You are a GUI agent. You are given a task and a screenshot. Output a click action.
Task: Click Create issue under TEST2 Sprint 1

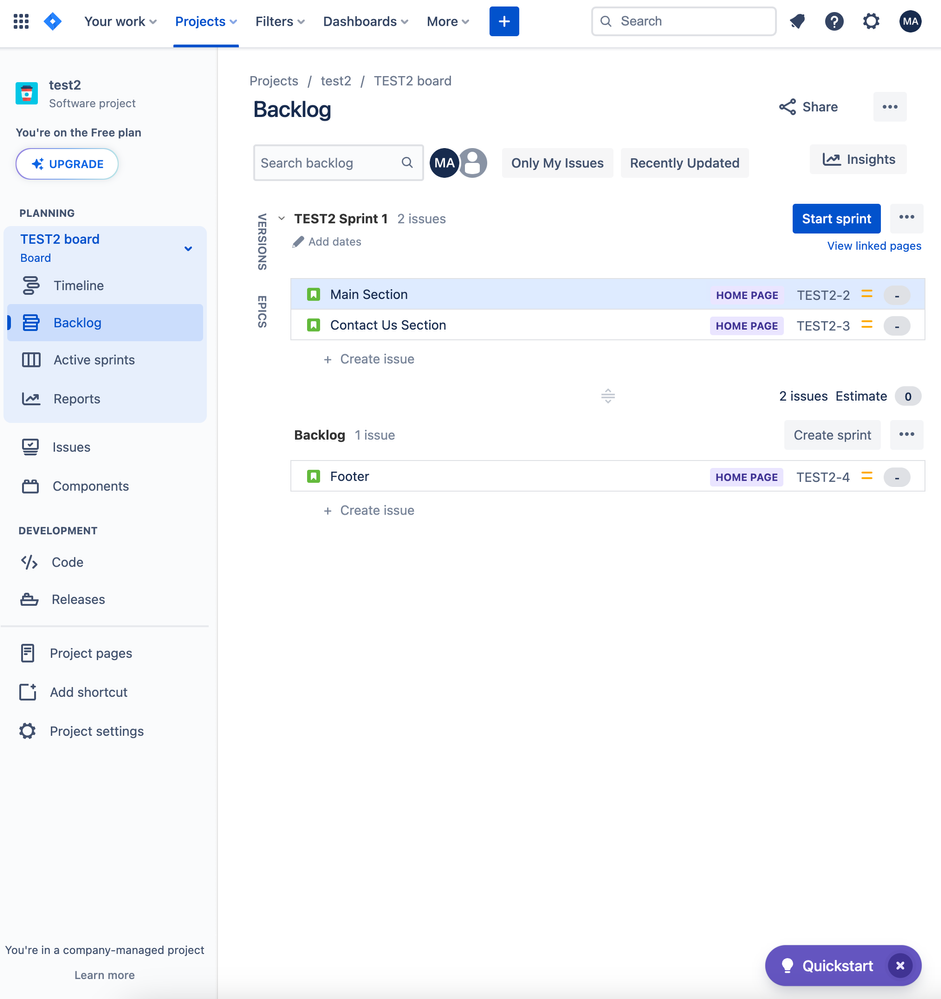(x=369, y=359)
